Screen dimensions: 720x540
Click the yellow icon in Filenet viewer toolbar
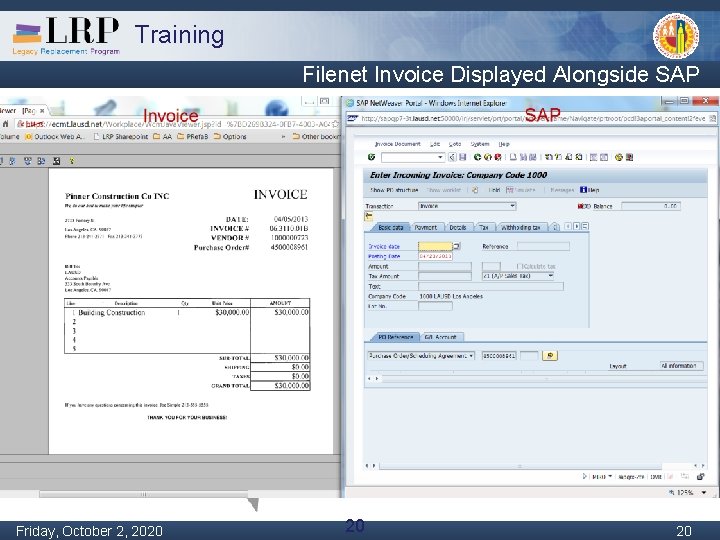[x=72, y=161]
